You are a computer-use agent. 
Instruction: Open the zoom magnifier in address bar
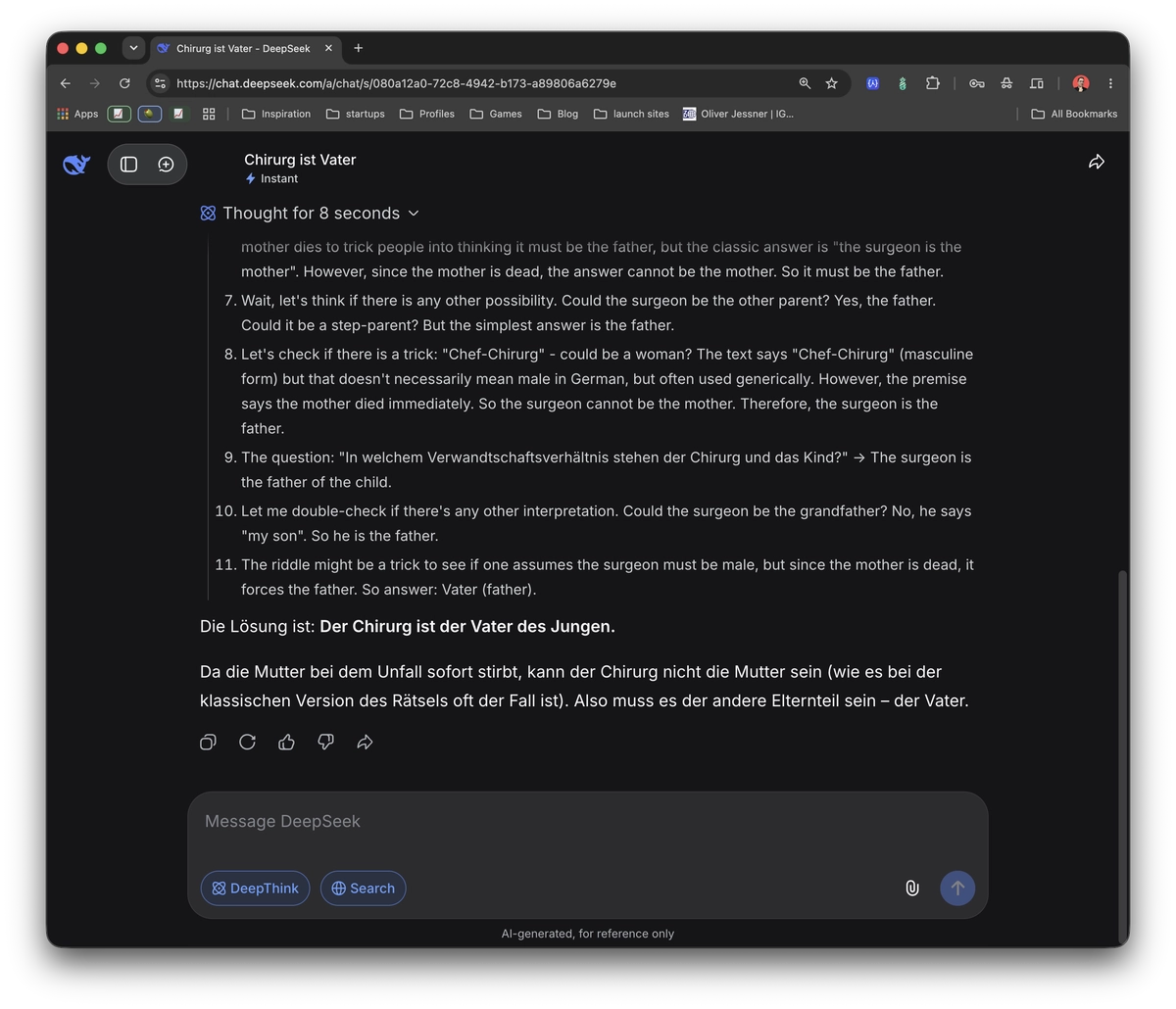click(x=805, y=83)
